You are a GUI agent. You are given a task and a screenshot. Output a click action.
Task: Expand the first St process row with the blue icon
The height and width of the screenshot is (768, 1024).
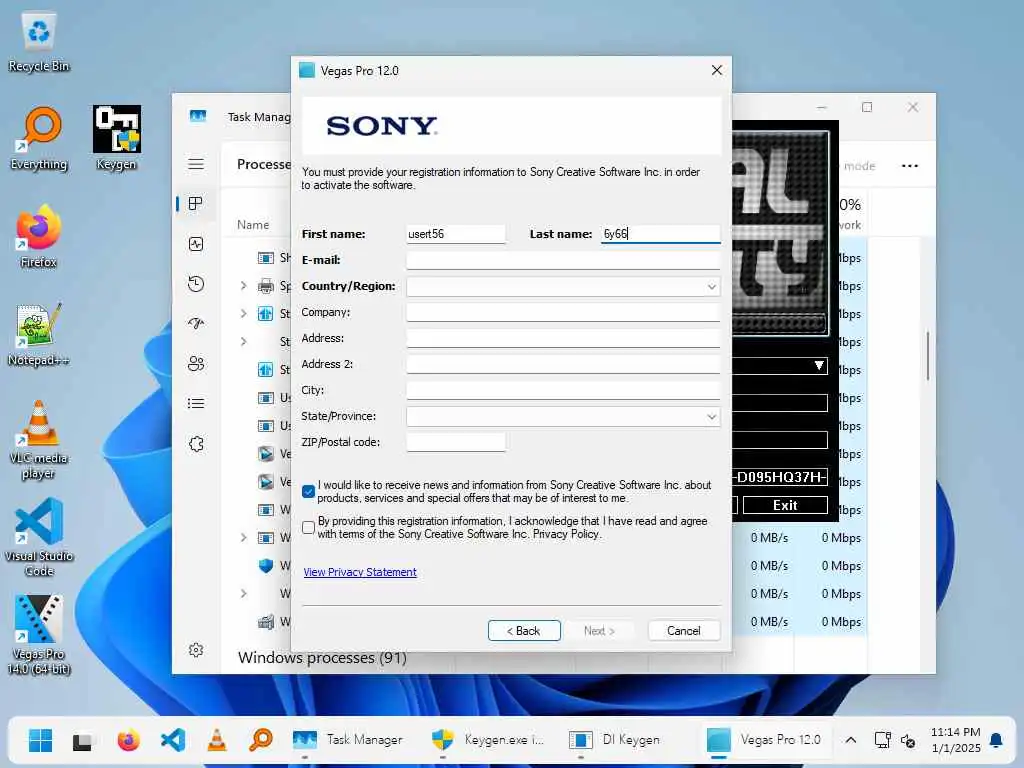click(x=244, y=313)
